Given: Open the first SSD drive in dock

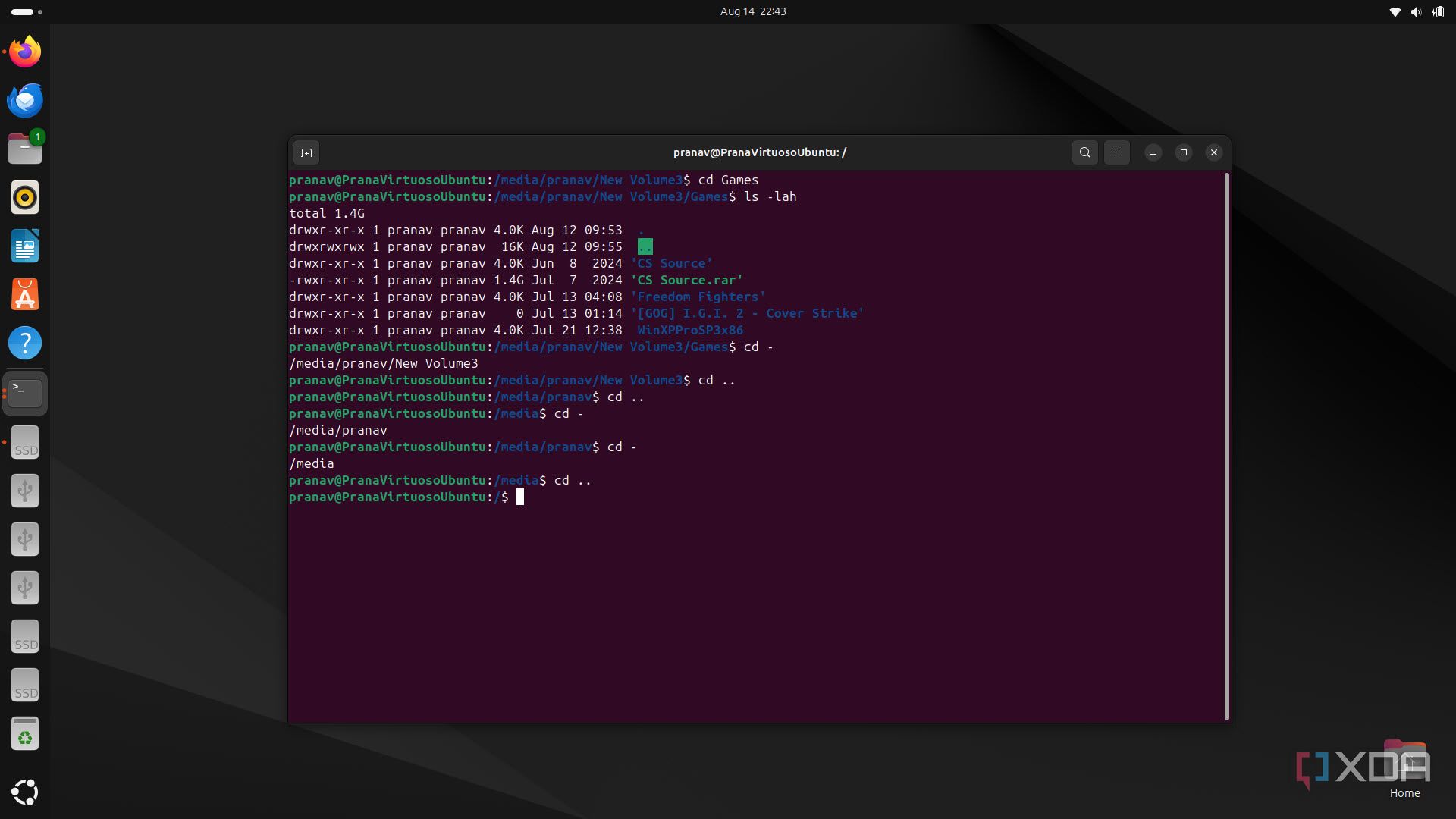Looking at the screenshot, I should (25, 443).
